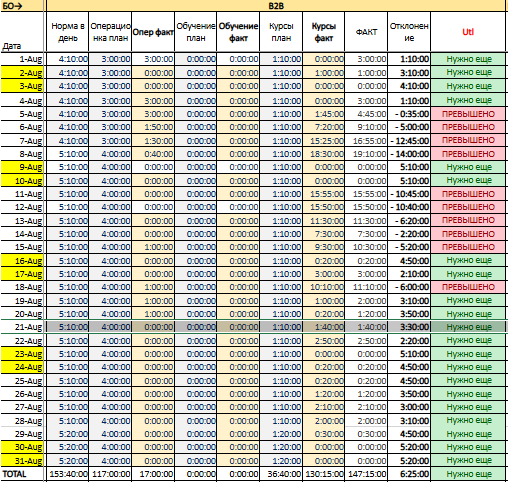Select the Курсы план column header

pos(281,32)
